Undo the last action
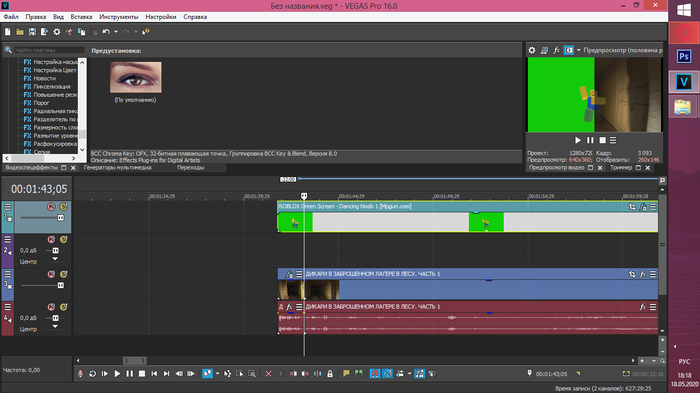700x393 pixels. pos(106,32)
